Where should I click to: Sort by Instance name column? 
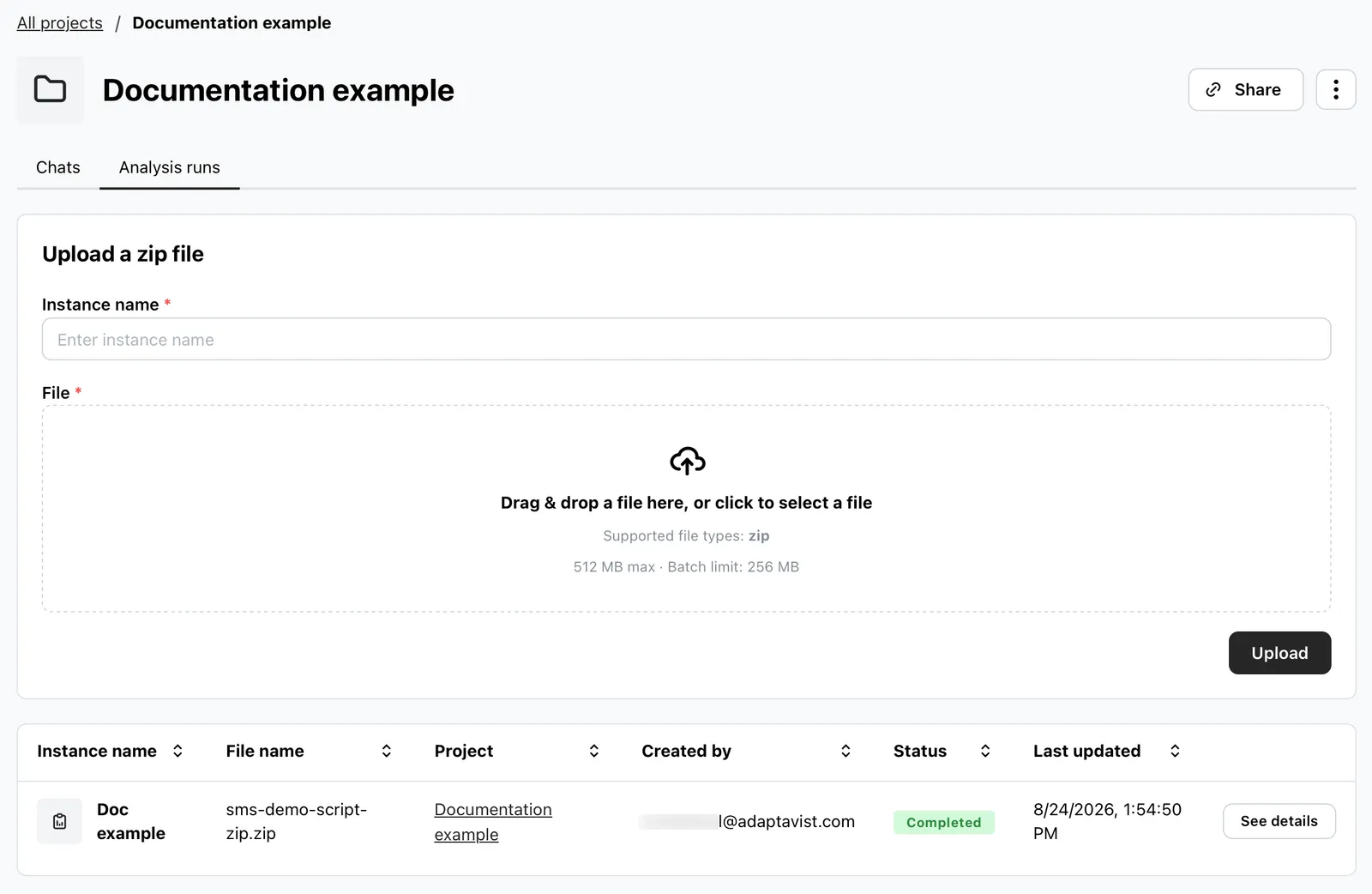point(178,751)
